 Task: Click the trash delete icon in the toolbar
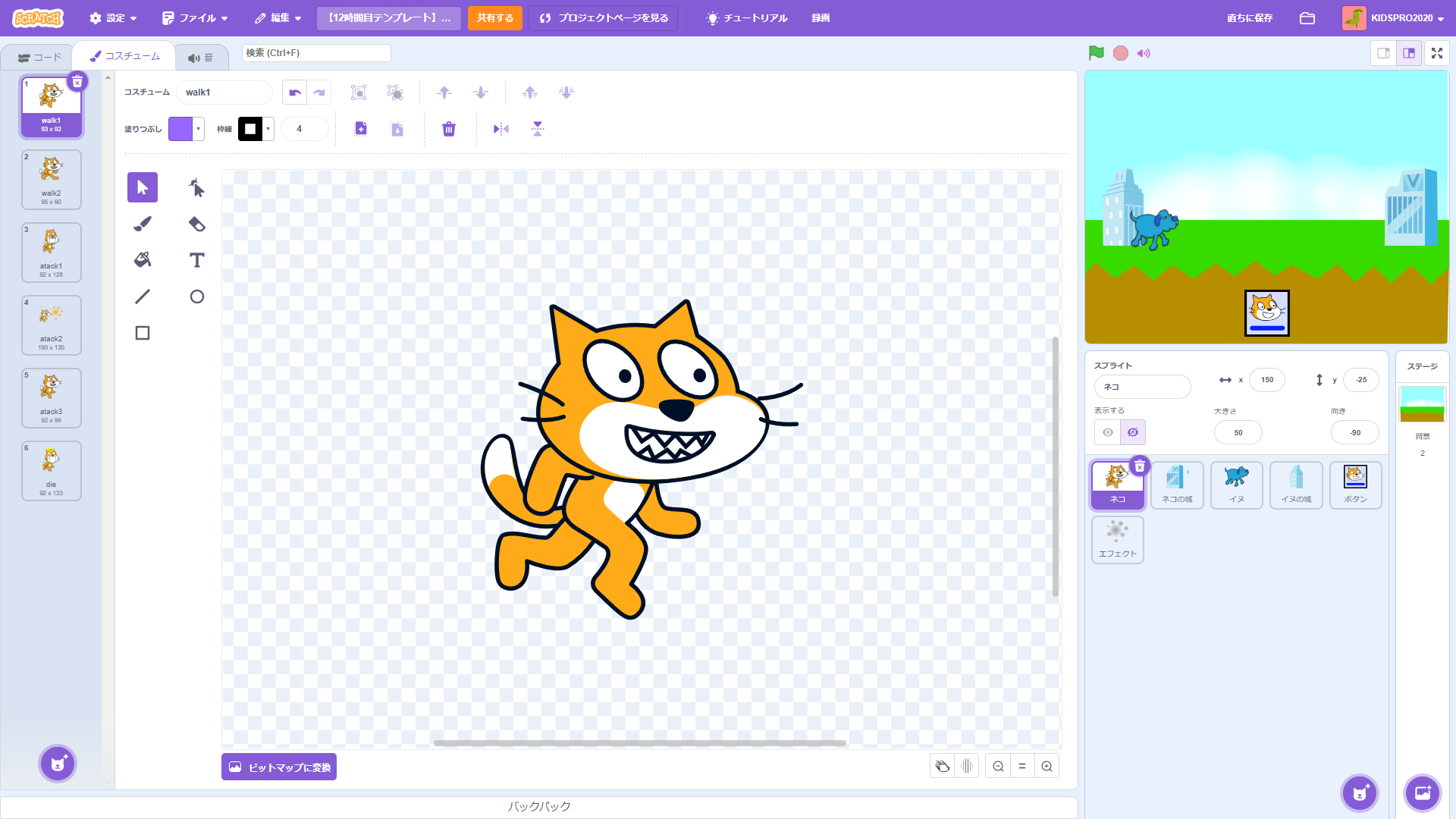(449, 129)
